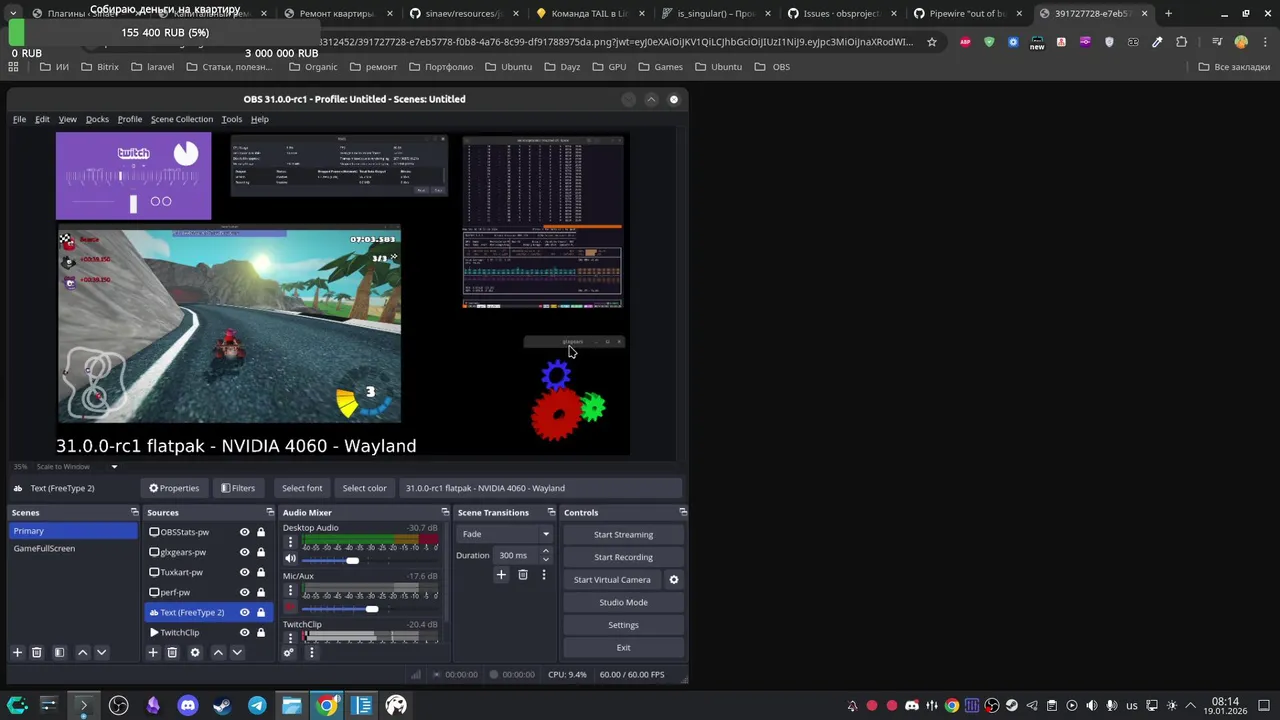Switch to Issues · obsproject tab
Viewport: 1280px width, 720px height.
(x=837, y=13)
